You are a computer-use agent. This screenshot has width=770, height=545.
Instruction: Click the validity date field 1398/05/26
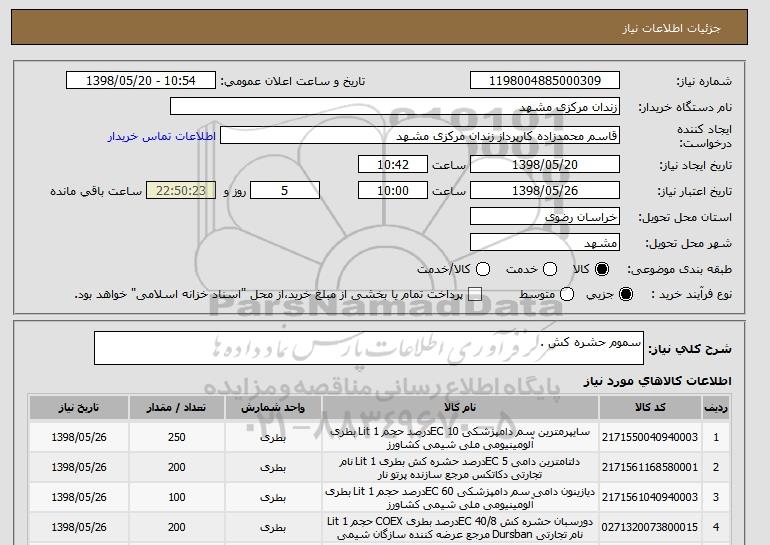[x=545, y=191]
